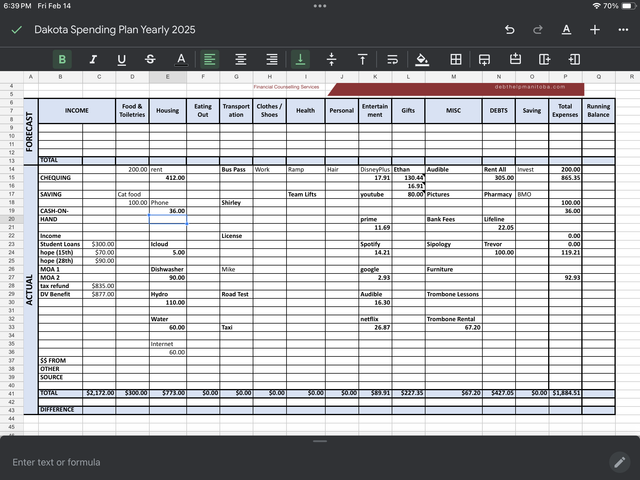
Task: Click the $877.00 DV Benefit amount
Action: [x=99, y=294]
